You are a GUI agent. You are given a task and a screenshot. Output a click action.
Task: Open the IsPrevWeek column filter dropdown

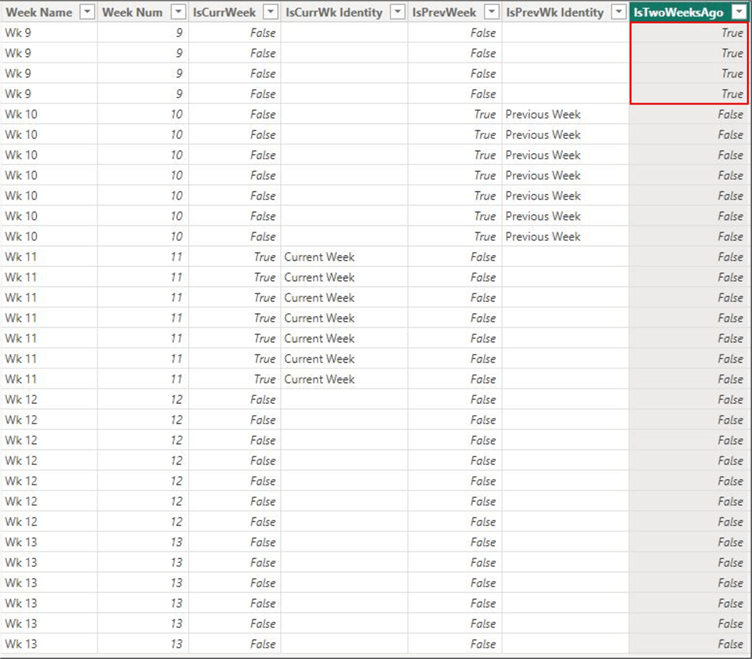492,12
